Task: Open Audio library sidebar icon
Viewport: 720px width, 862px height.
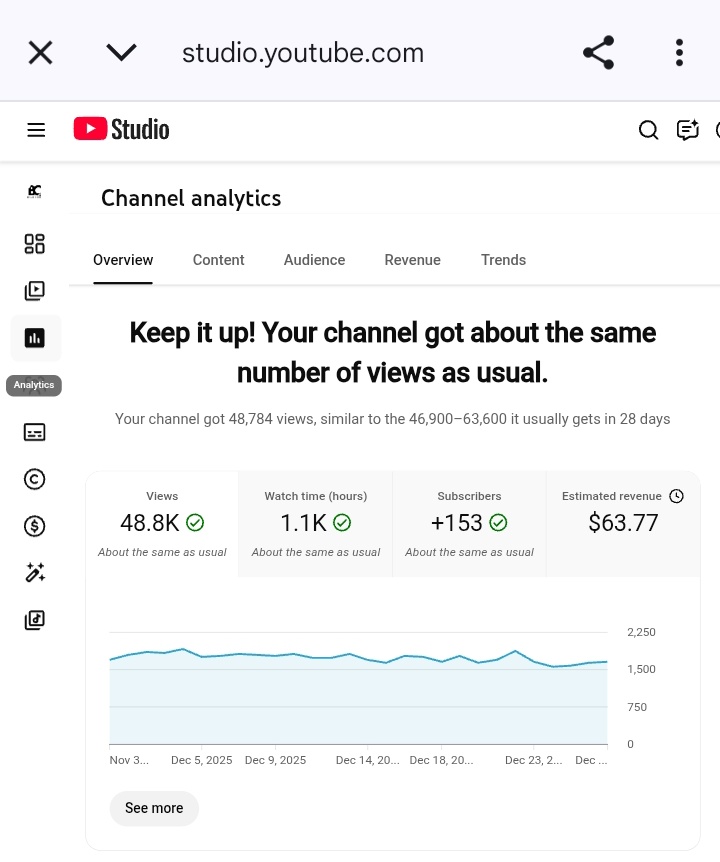Action: coord(35,620)
